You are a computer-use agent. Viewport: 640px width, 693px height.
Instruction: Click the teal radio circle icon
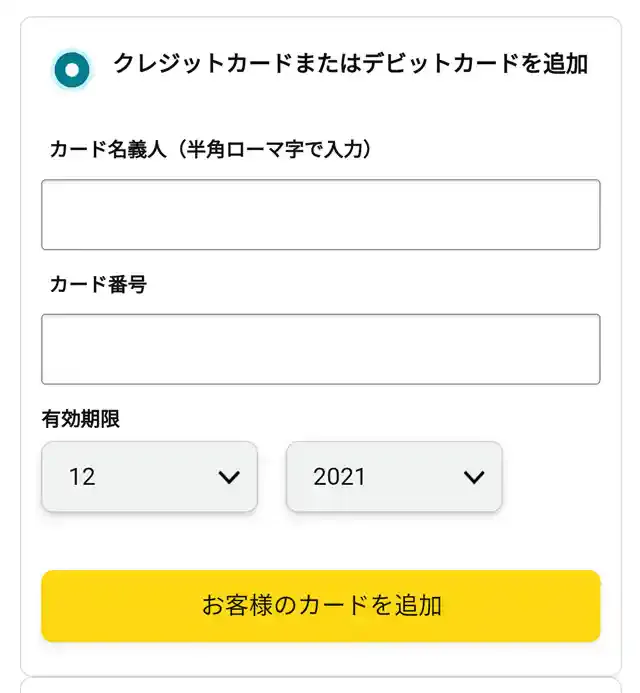point(73,69)
